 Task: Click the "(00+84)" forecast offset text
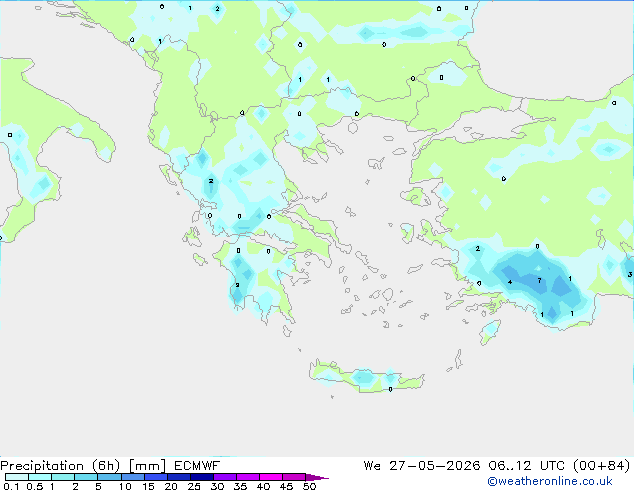point(601,466)
